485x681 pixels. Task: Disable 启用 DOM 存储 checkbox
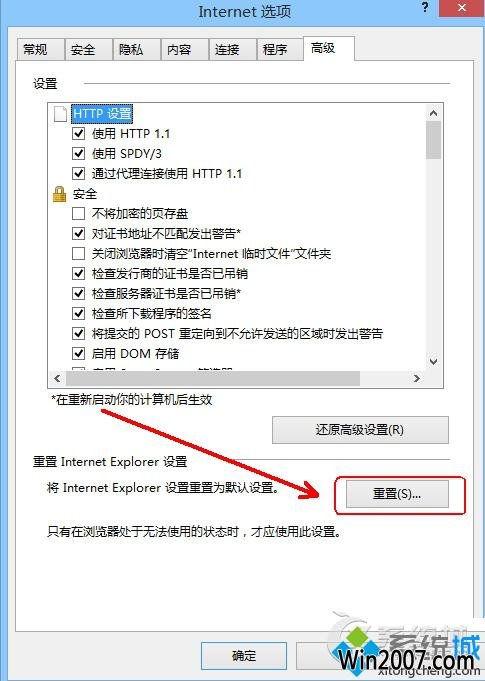78,353
